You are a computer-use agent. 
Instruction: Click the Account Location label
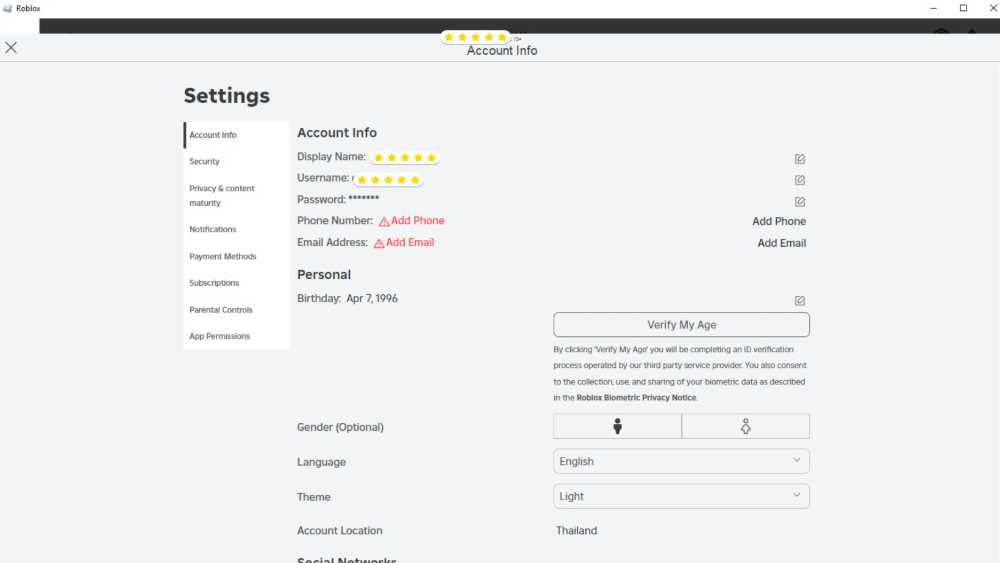pyautogui.click(x=339, y=530)
